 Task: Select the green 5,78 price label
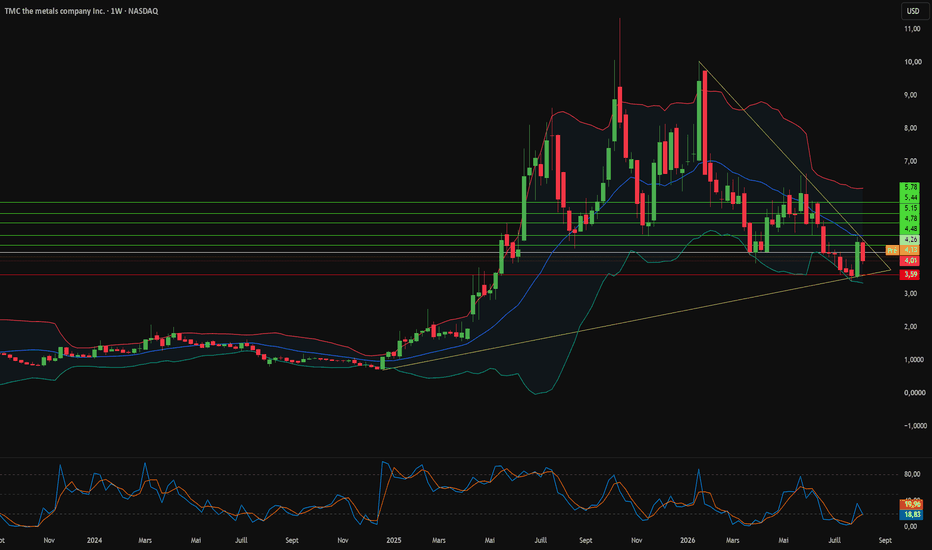tap(910, 187)
